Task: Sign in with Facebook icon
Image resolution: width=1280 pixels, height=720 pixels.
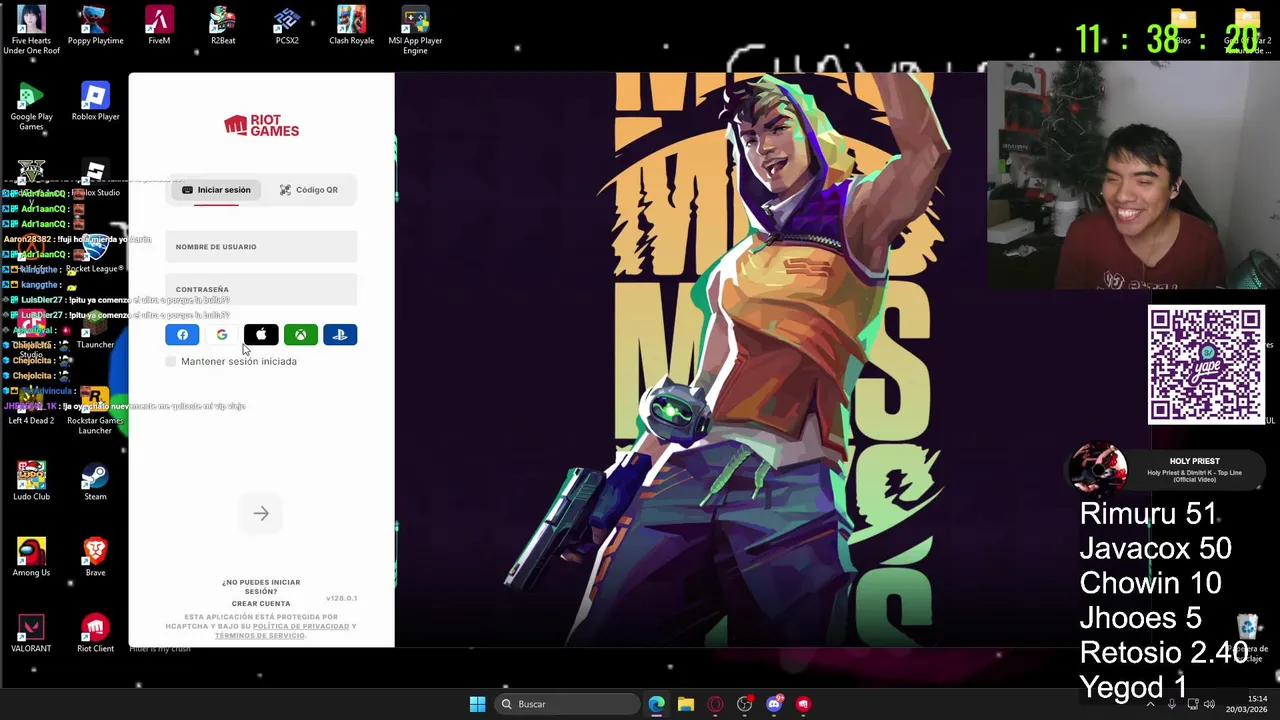Action: [x=182, y=335]
